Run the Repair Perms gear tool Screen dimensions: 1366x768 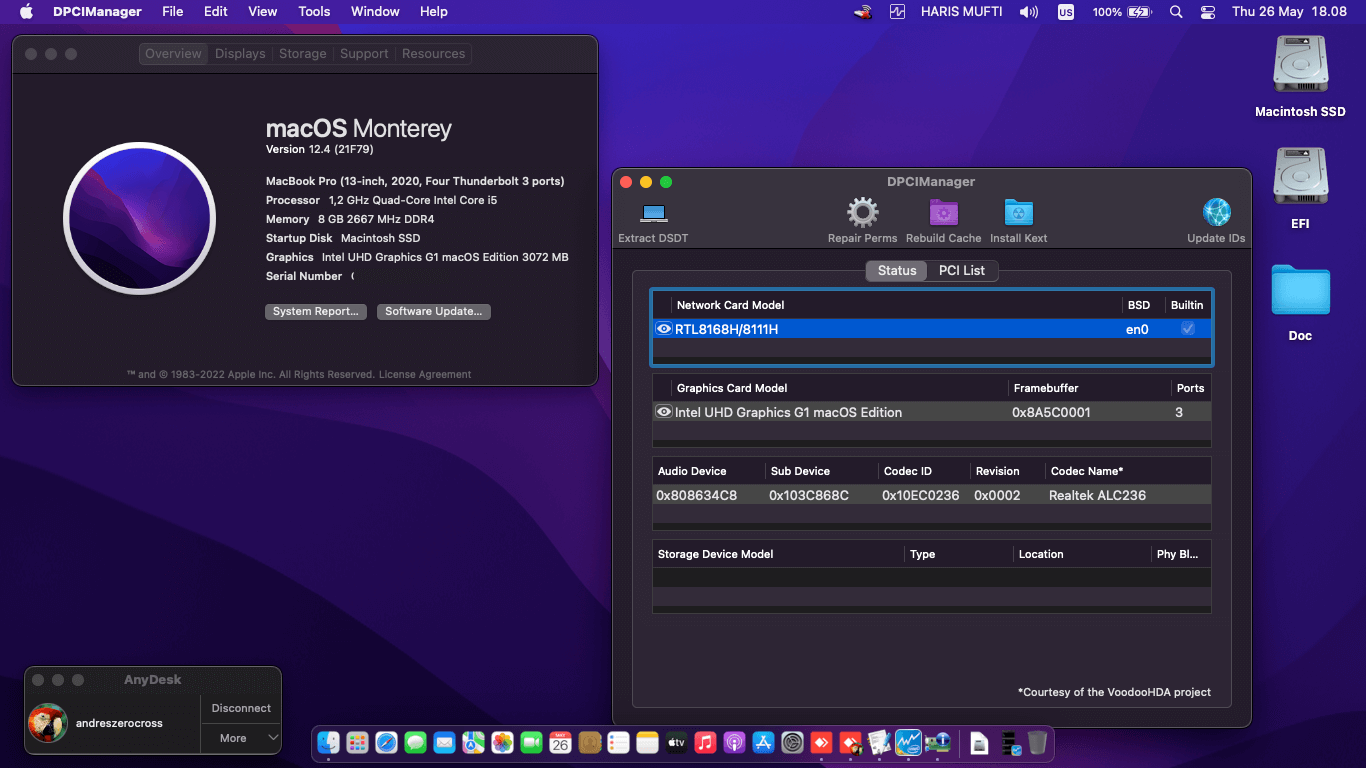pos(862,212)
